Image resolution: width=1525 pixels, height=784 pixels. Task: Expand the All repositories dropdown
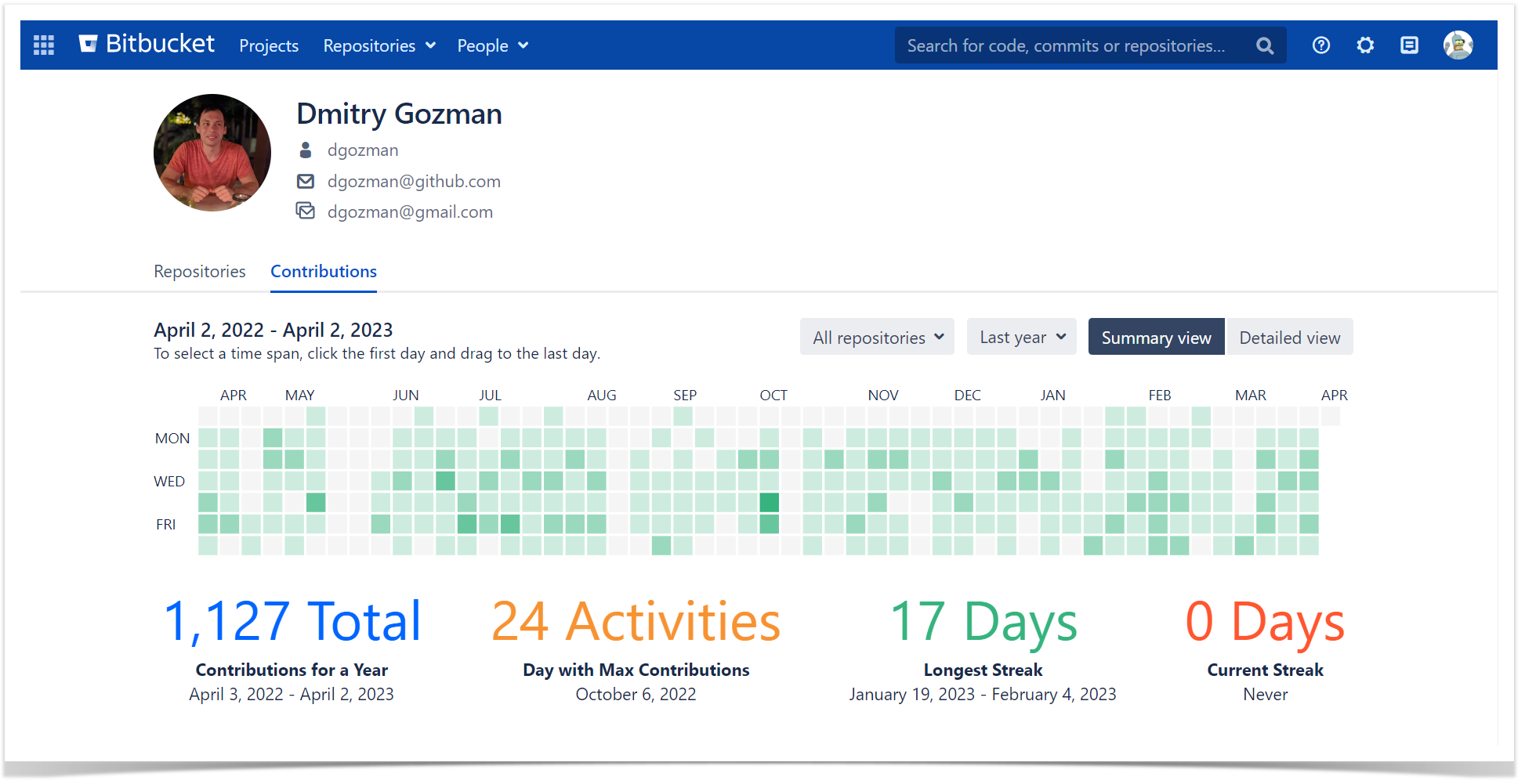point(877,338)
